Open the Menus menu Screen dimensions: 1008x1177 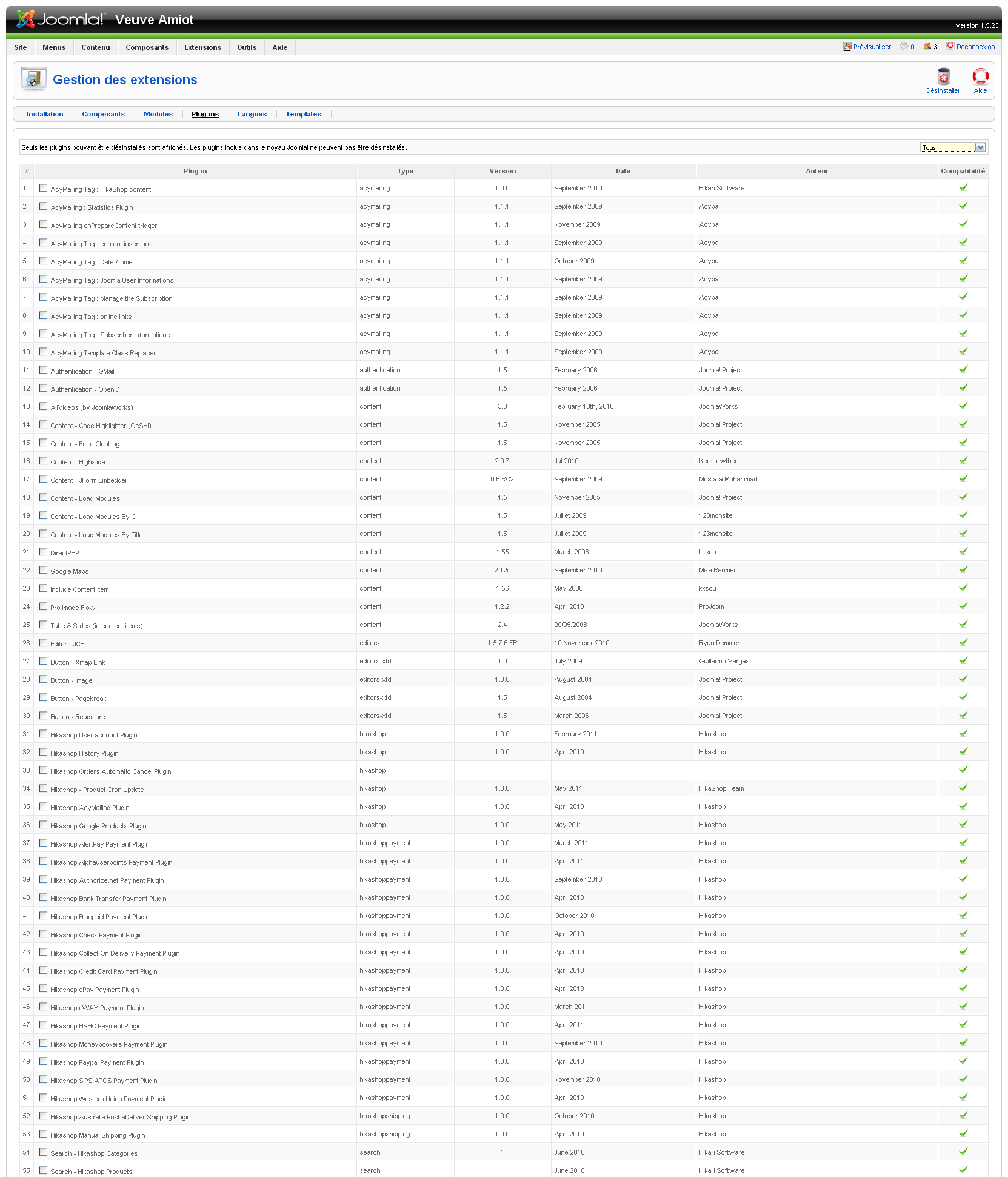(54, 47)
